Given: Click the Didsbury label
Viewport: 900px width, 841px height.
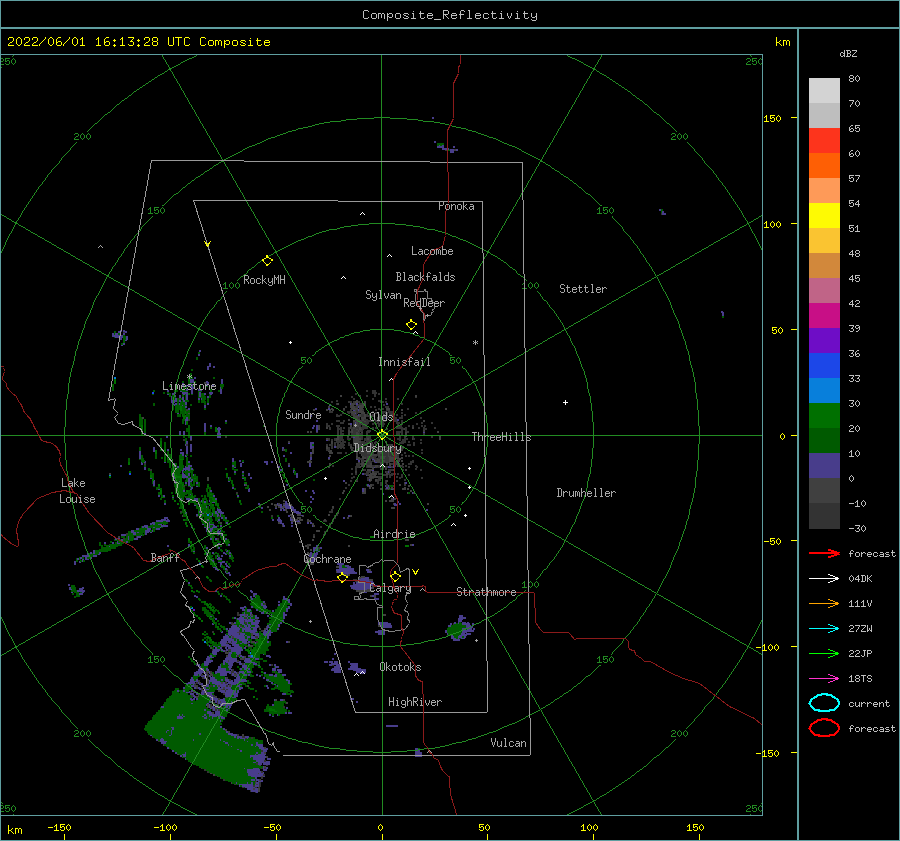Looking at the screenshot, I should (x=377, y=448).
